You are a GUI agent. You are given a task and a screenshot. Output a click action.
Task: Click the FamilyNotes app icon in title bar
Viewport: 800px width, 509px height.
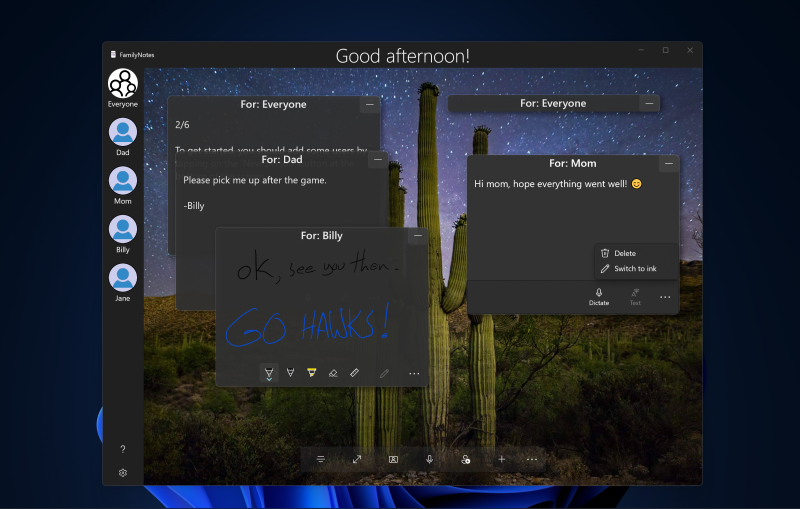(x=113, y=55)
